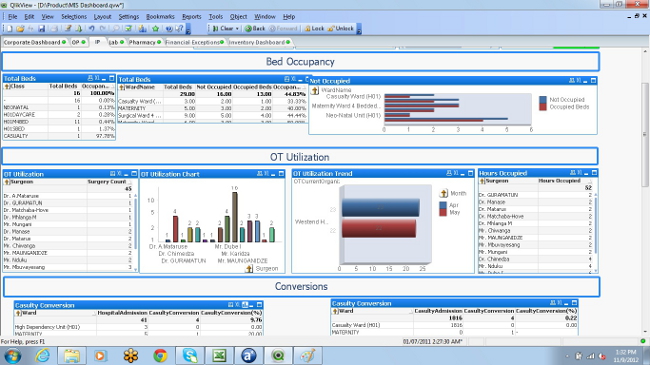Viewport: 650px width, 365px height.
Task: Open the Windows Start button
Action: pyautogui.click(x=12, y=356)
